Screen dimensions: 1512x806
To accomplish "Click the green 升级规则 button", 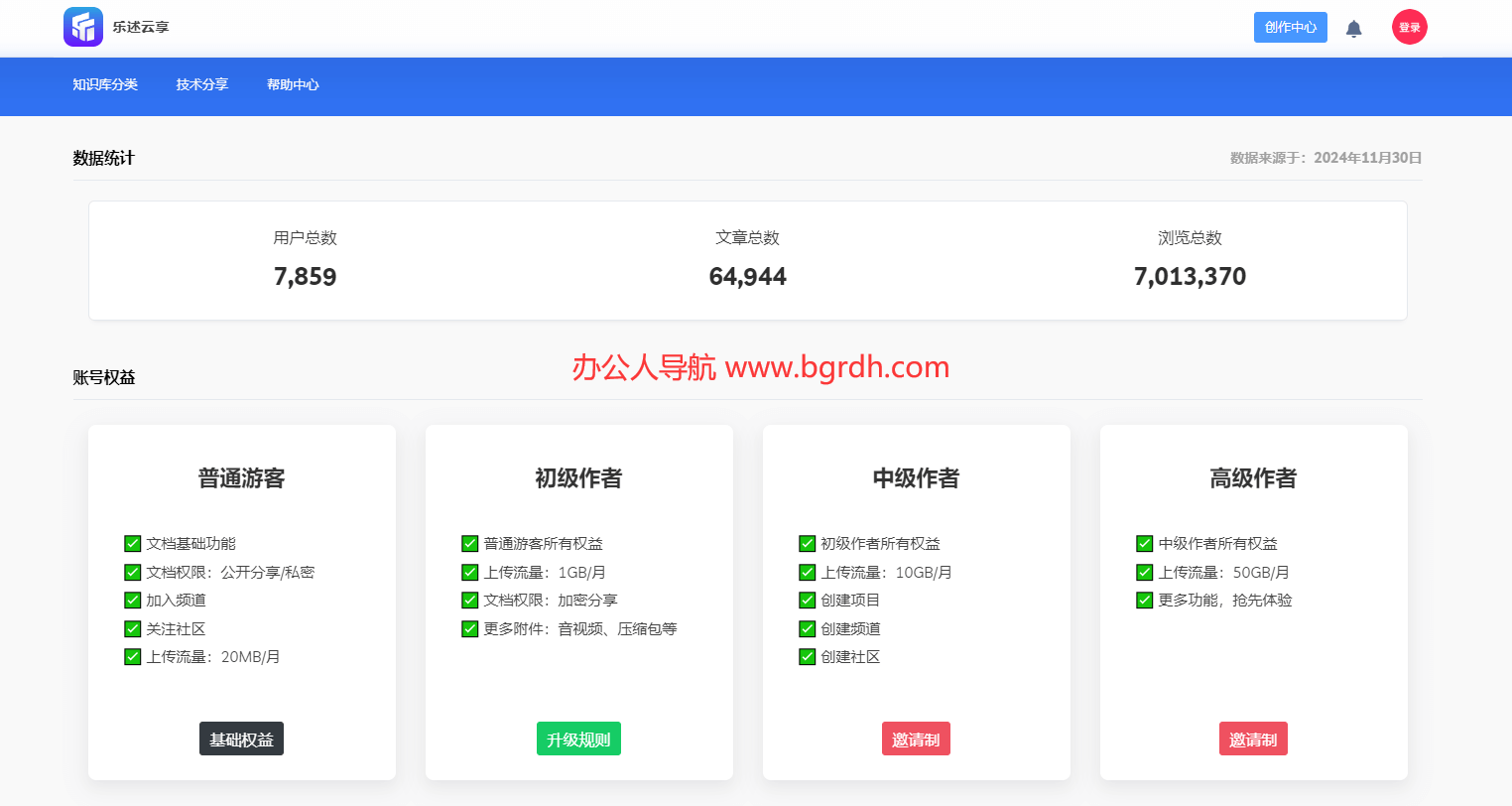I will [x=578, y=739].
